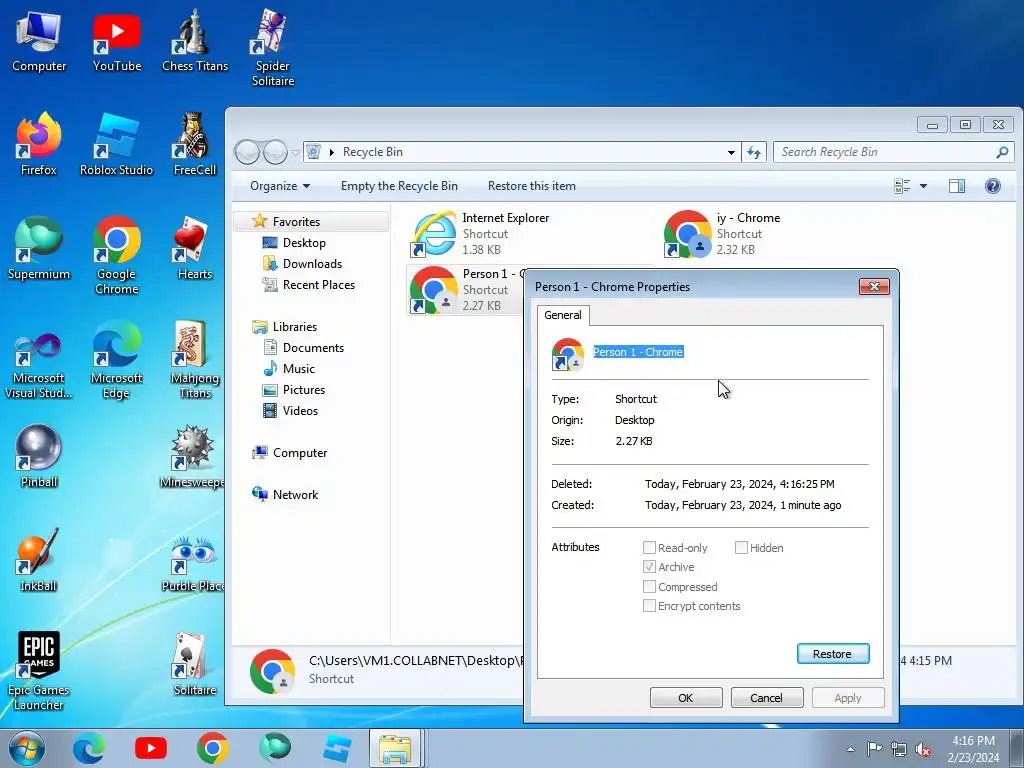Open the Organize dropdown menu
Viewport: 1024px width, 768px height.
pos(280,186)
